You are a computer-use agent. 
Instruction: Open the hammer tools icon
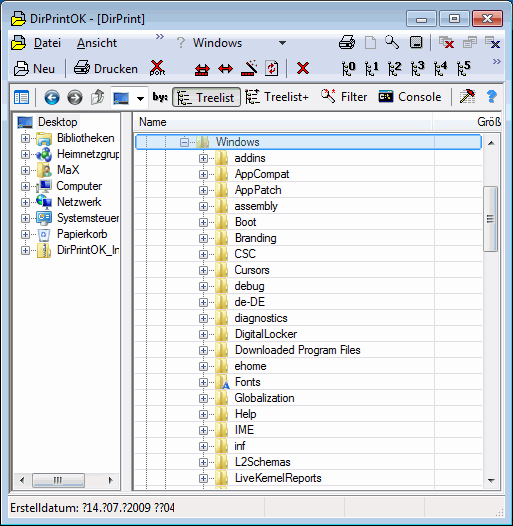(x=467, y=97)
